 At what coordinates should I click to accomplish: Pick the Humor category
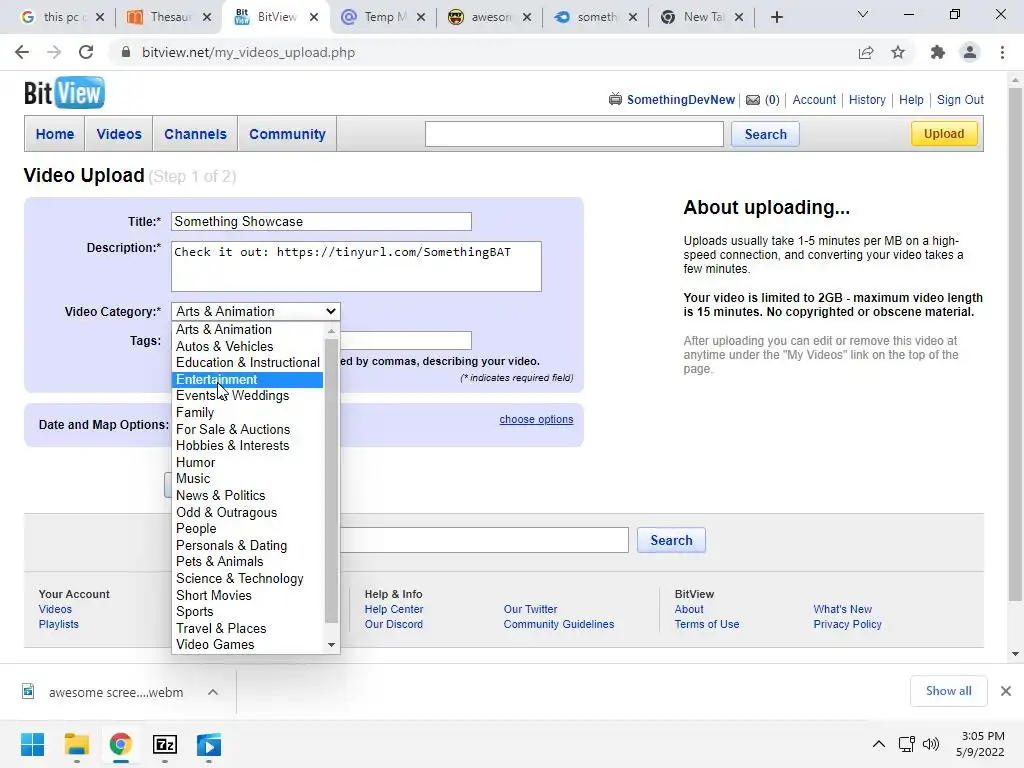(x=248, y=462)
